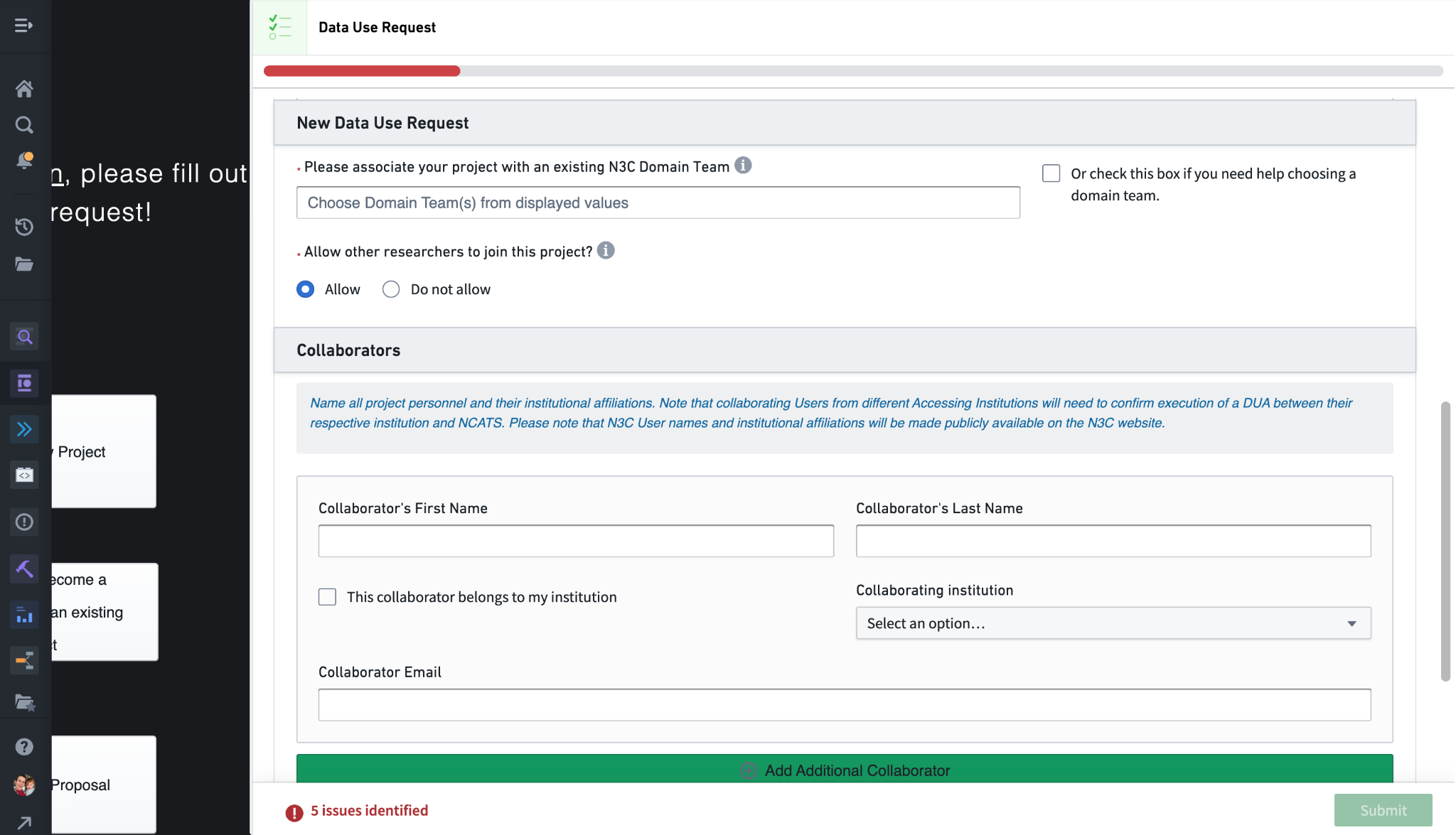The height and width of the screenshot is (835, 1456).
Task: Expand the sidebar with the hamburger menu
Action: (x=25, y=26)
